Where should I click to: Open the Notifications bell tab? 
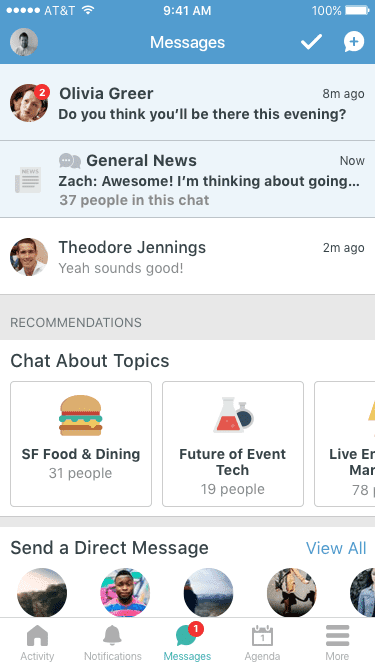coord(113,643)
